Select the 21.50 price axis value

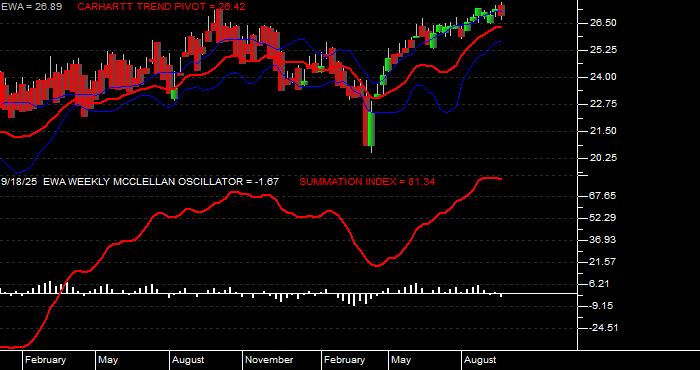(604, 131)
